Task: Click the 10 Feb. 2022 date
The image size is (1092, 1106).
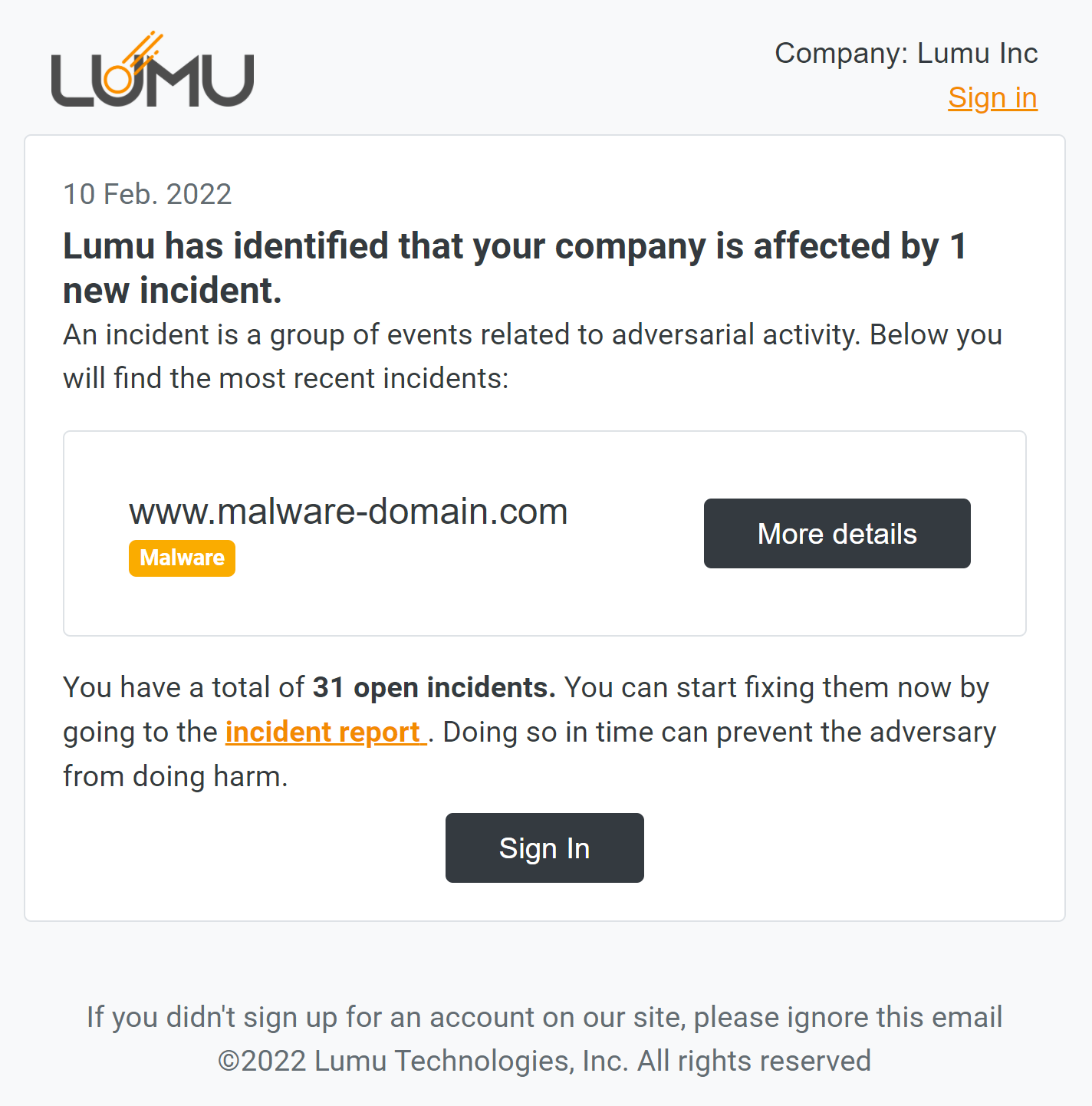Action: [147, 195]
